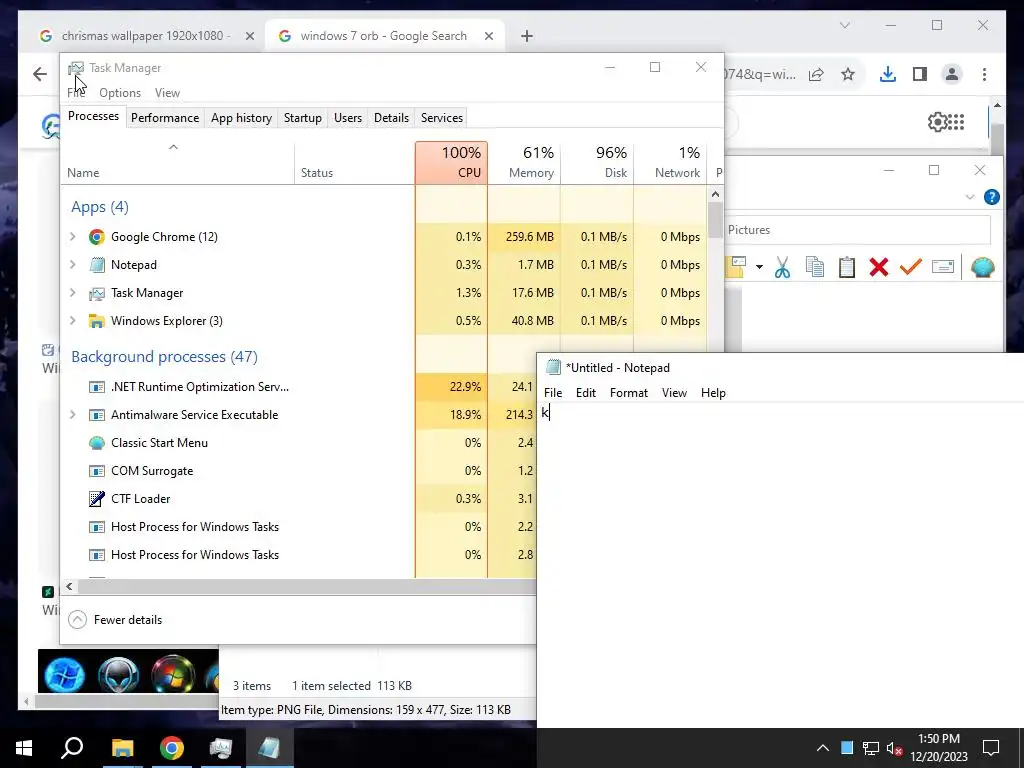This screenshot has width=1024, height=768.
Task: Open File Explorer from the taskbar
Action: pos(122,748)
